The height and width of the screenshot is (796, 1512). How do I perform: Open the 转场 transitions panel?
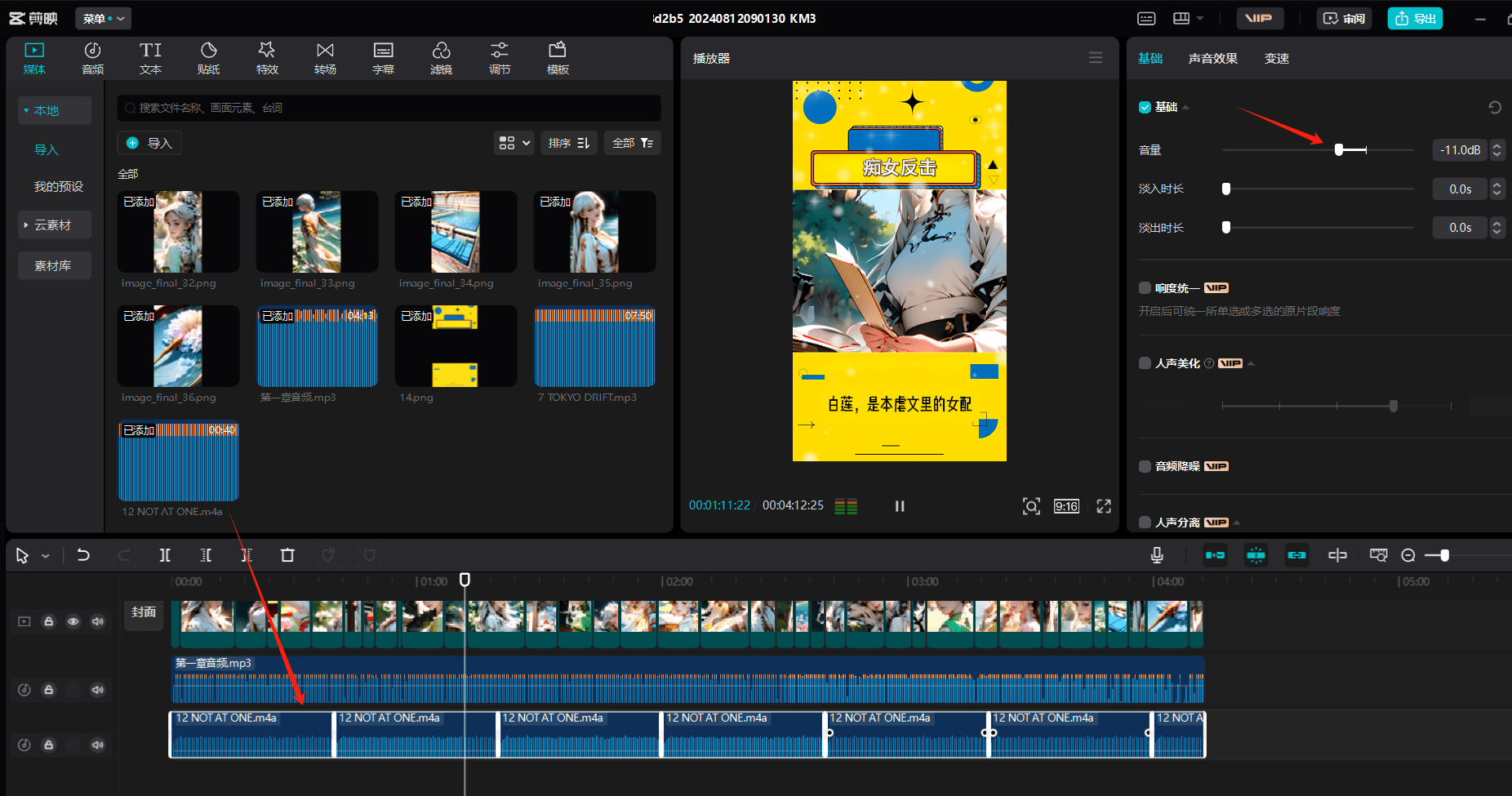click(325, 58)
